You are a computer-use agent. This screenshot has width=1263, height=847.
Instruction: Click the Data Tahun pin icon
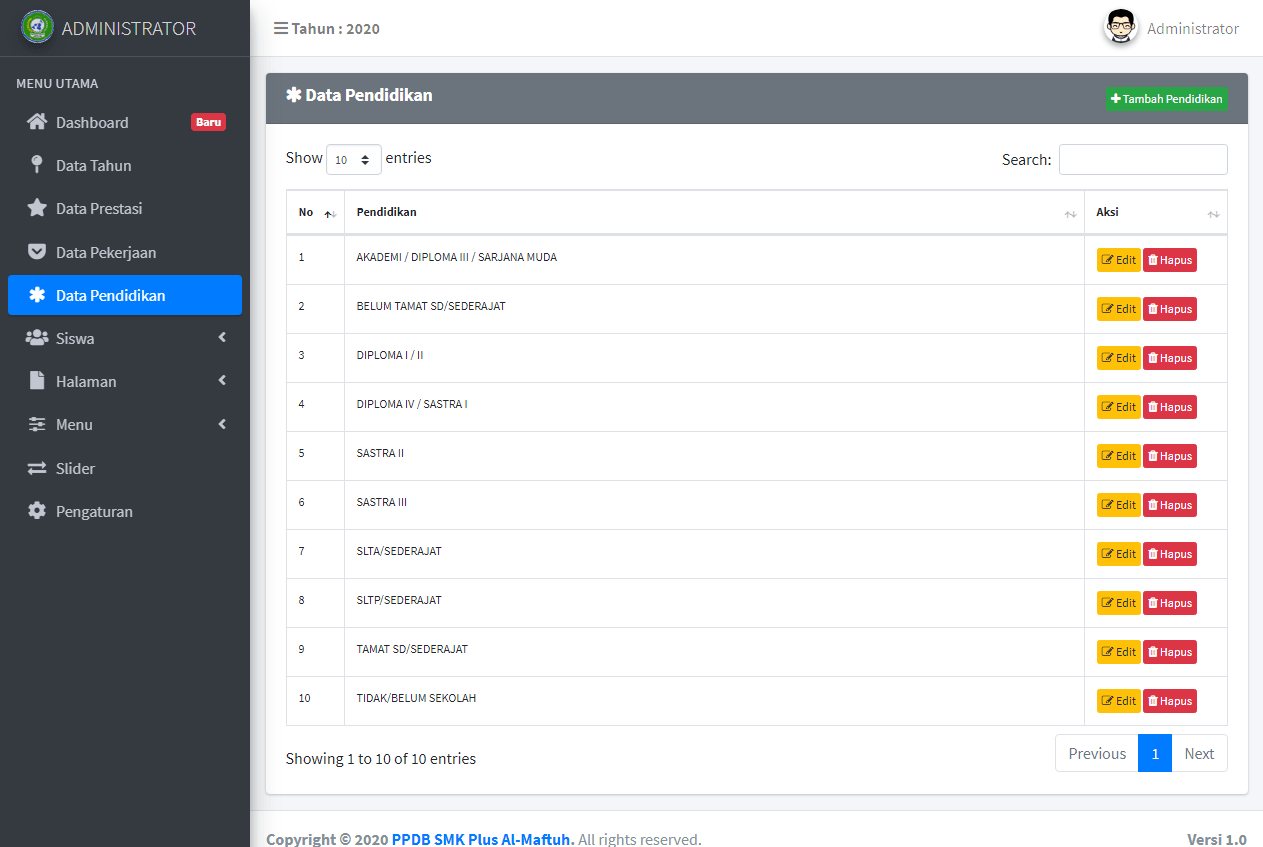pyautogui.click(x=35, y=165)
